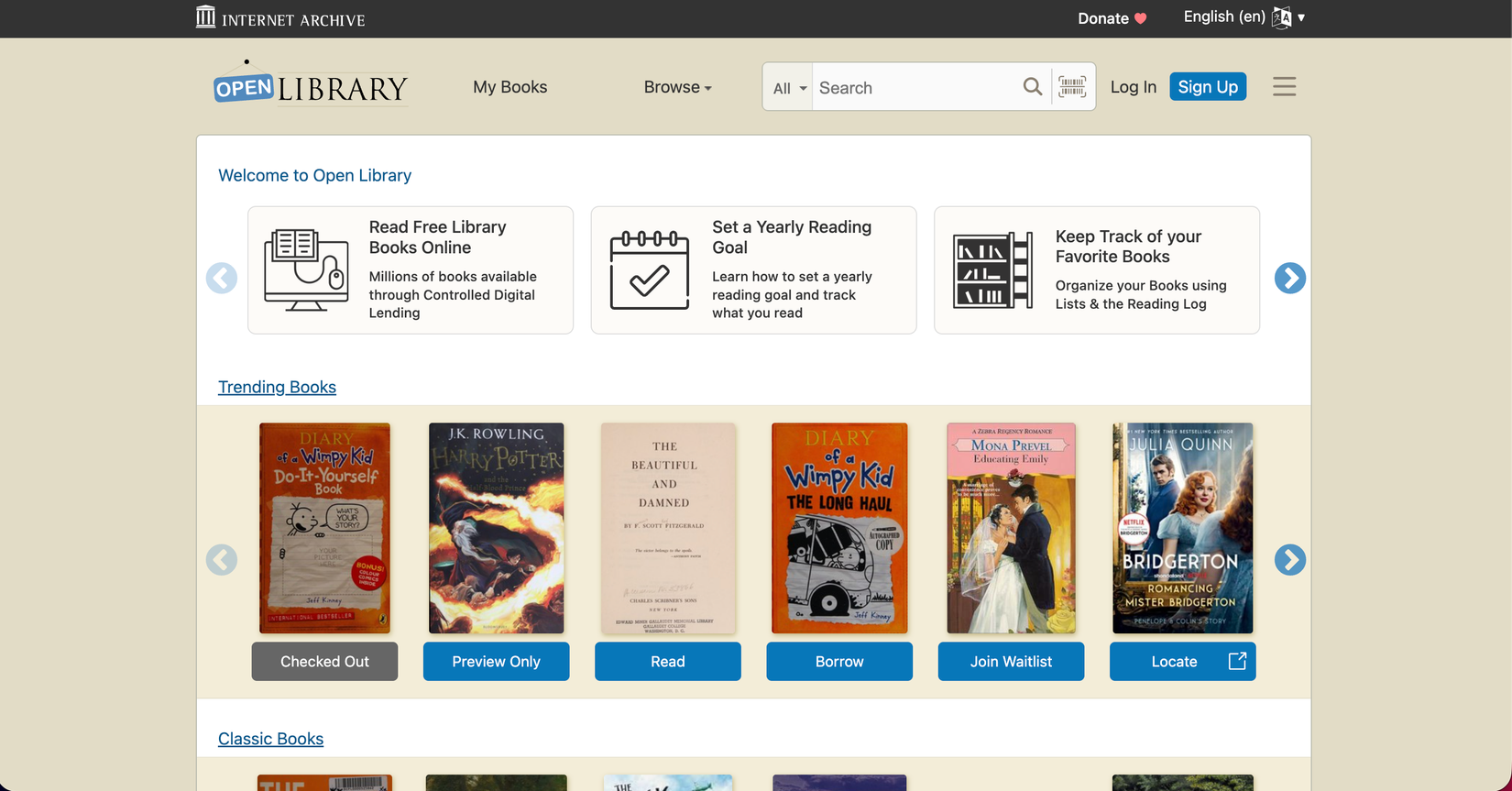Viewport: 1512px width, 791px height.
Task: Click the Sign Up button
Action: click(1207, 86)
